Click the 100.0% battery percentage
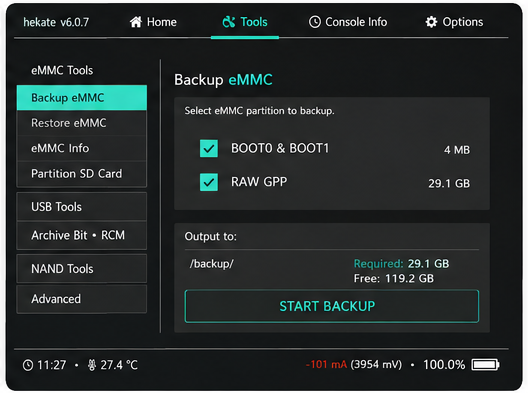This screenshot has height=393, width=528. click(x=444, y=365)
